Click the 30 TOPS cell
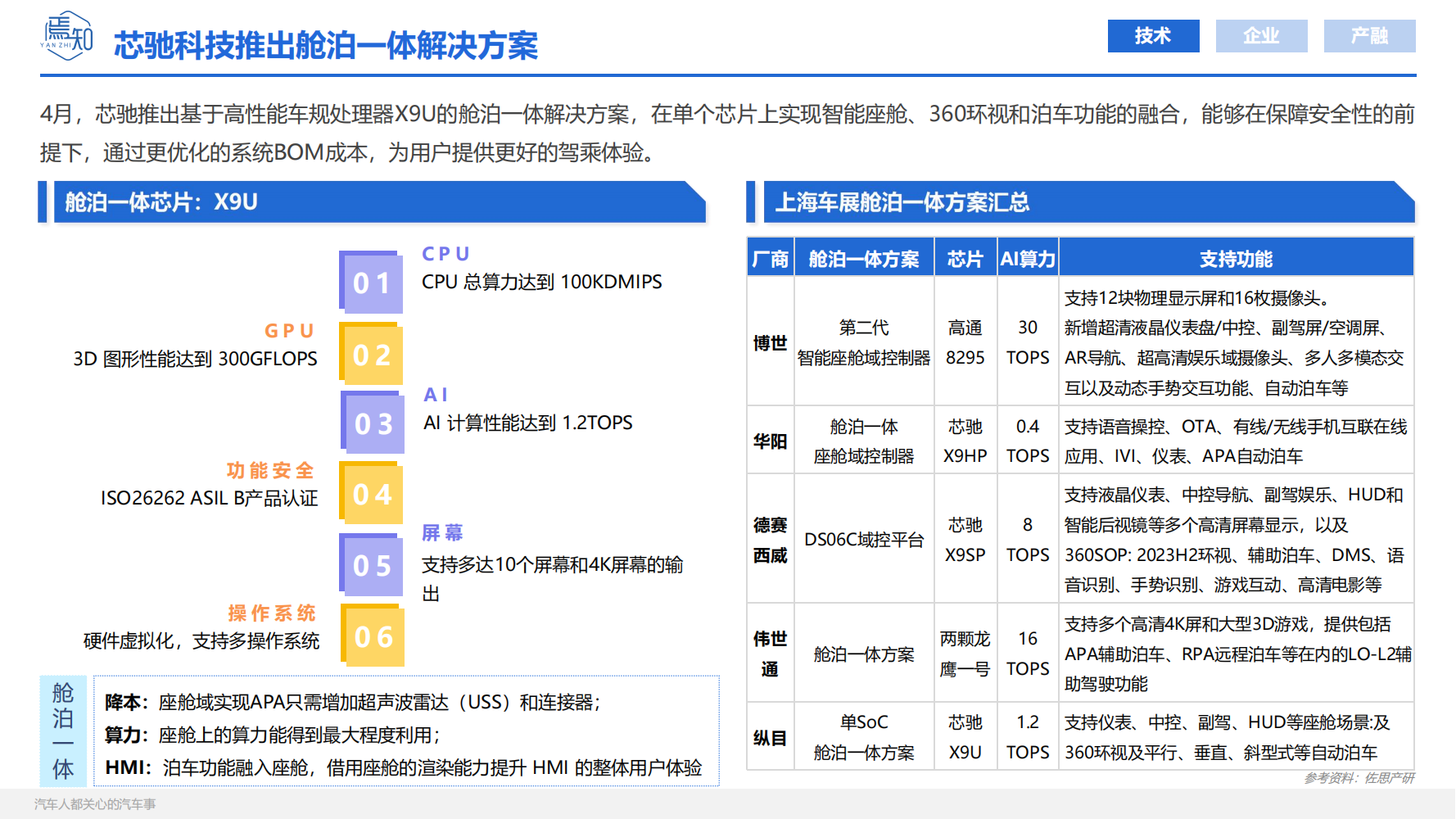The width and height of the screenshot is (1456, 819). click(1028, 342)
